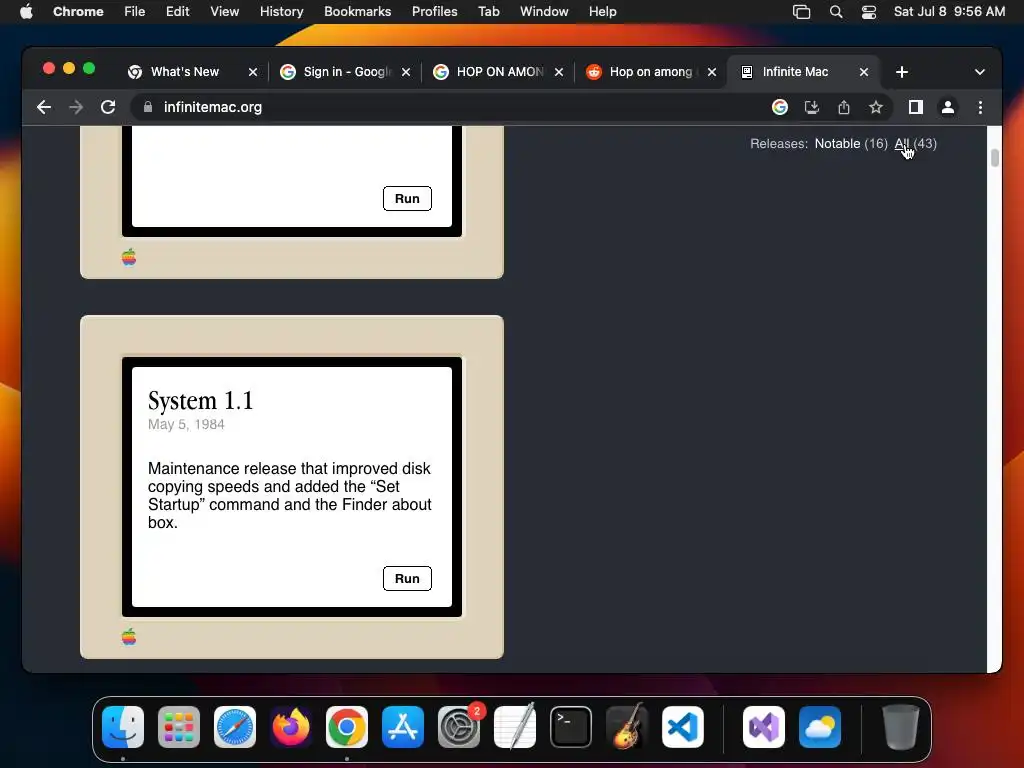Open the Chrome application menu

78,11
